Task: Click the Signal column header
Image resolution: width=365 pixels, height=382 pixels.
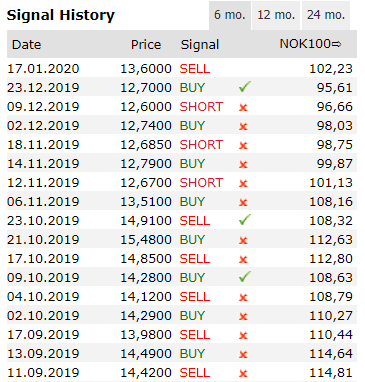Action: (x=200, y=45)
